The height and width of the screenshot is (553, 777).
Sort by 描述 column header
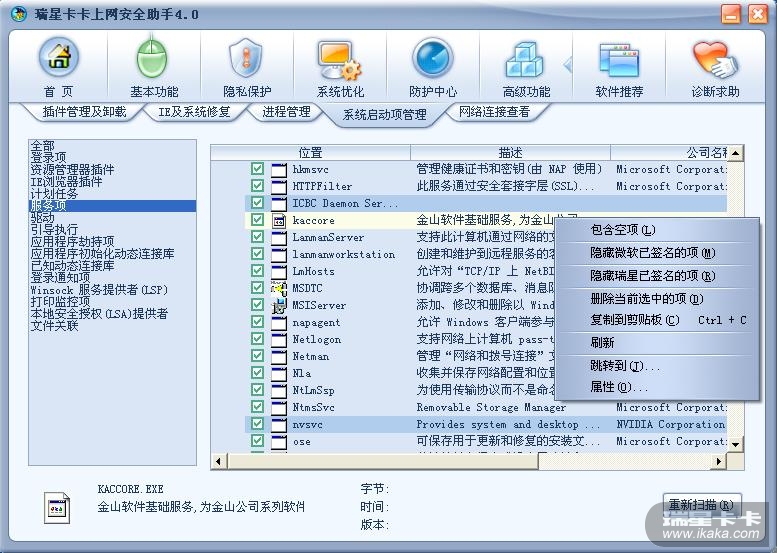(510, 153)
